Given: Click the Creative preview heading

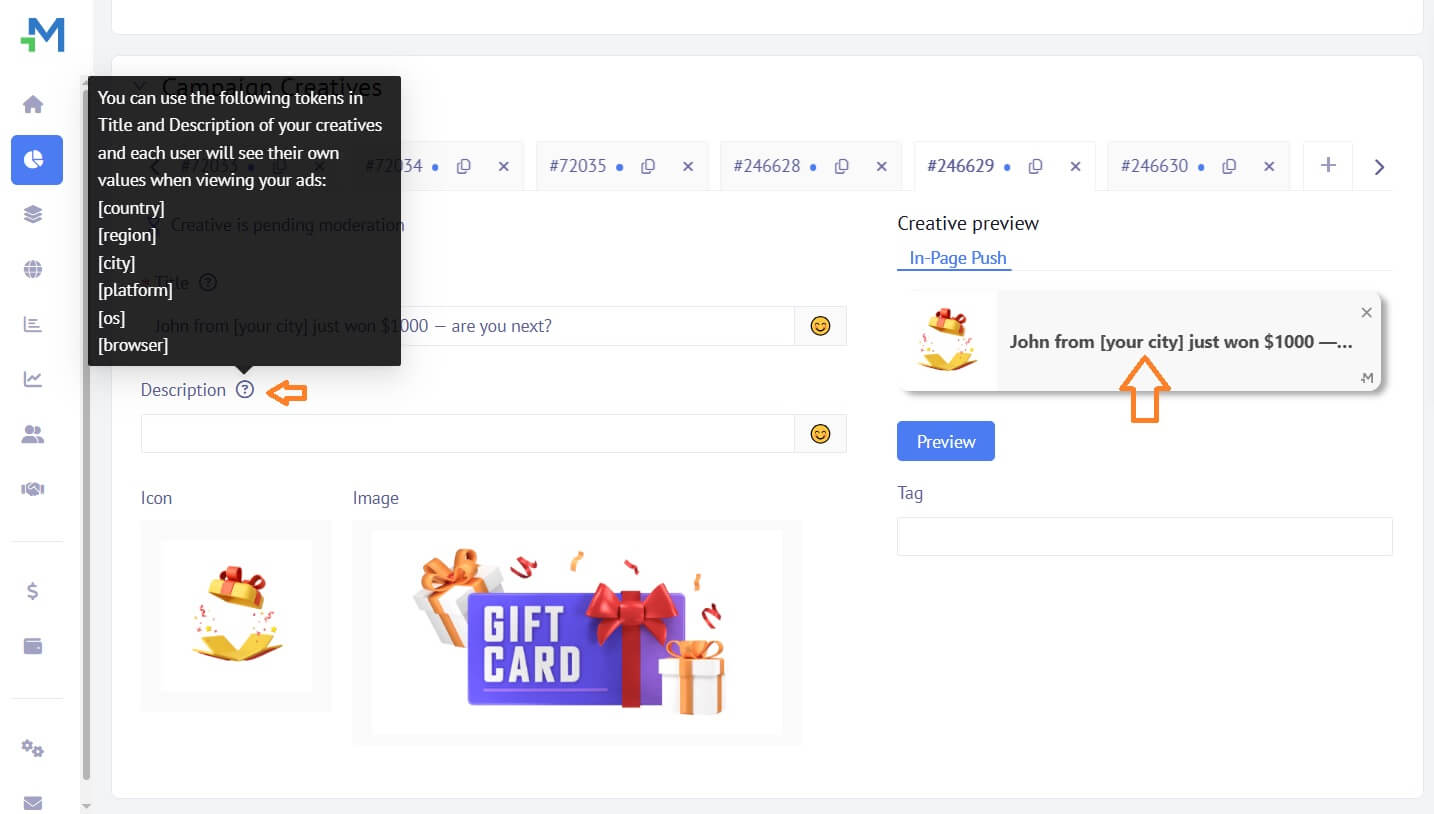Looking at the screenshot, I should click(x=968, y=223).
